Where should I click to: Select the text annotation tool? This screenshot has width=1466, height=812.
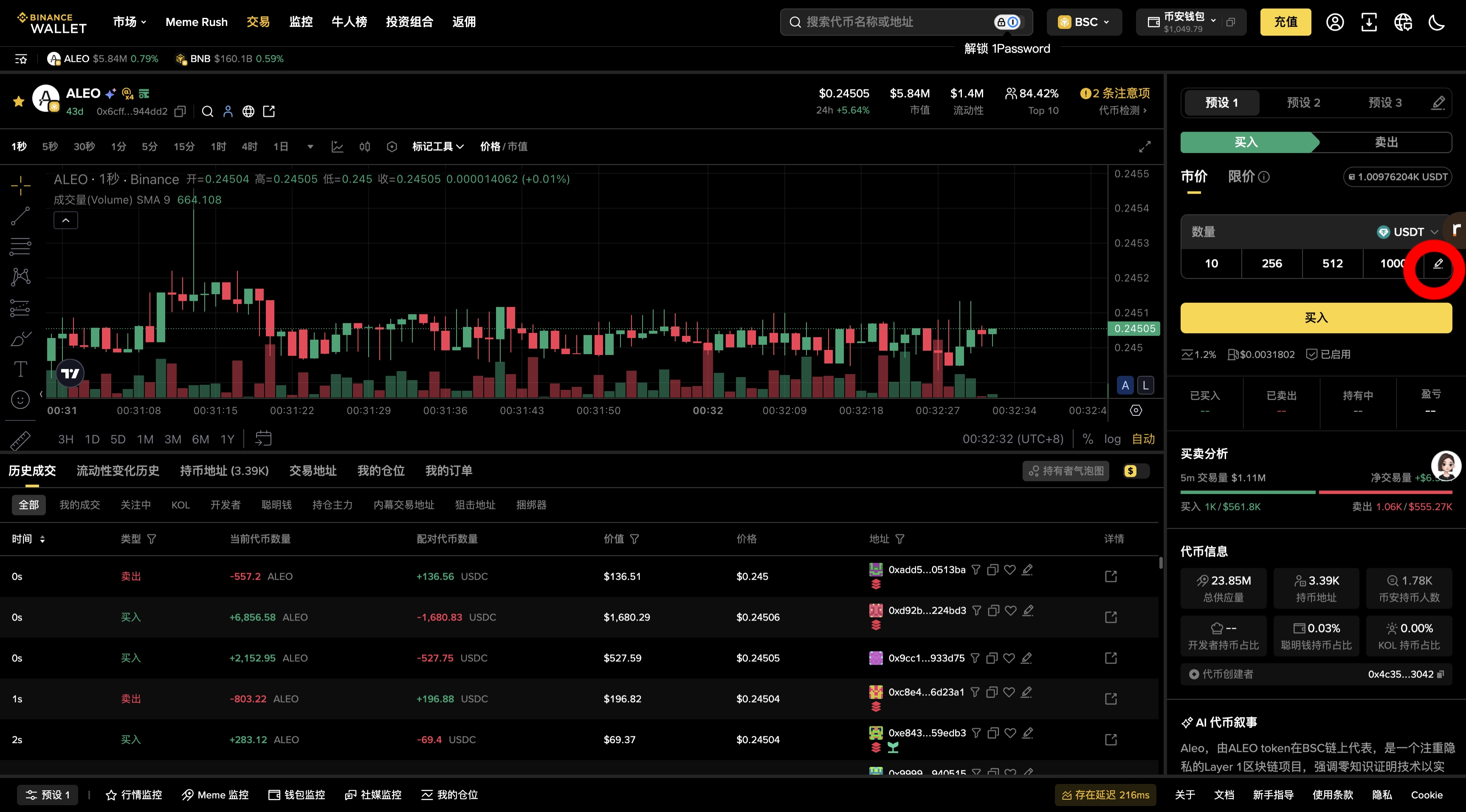tap(20, 369)
